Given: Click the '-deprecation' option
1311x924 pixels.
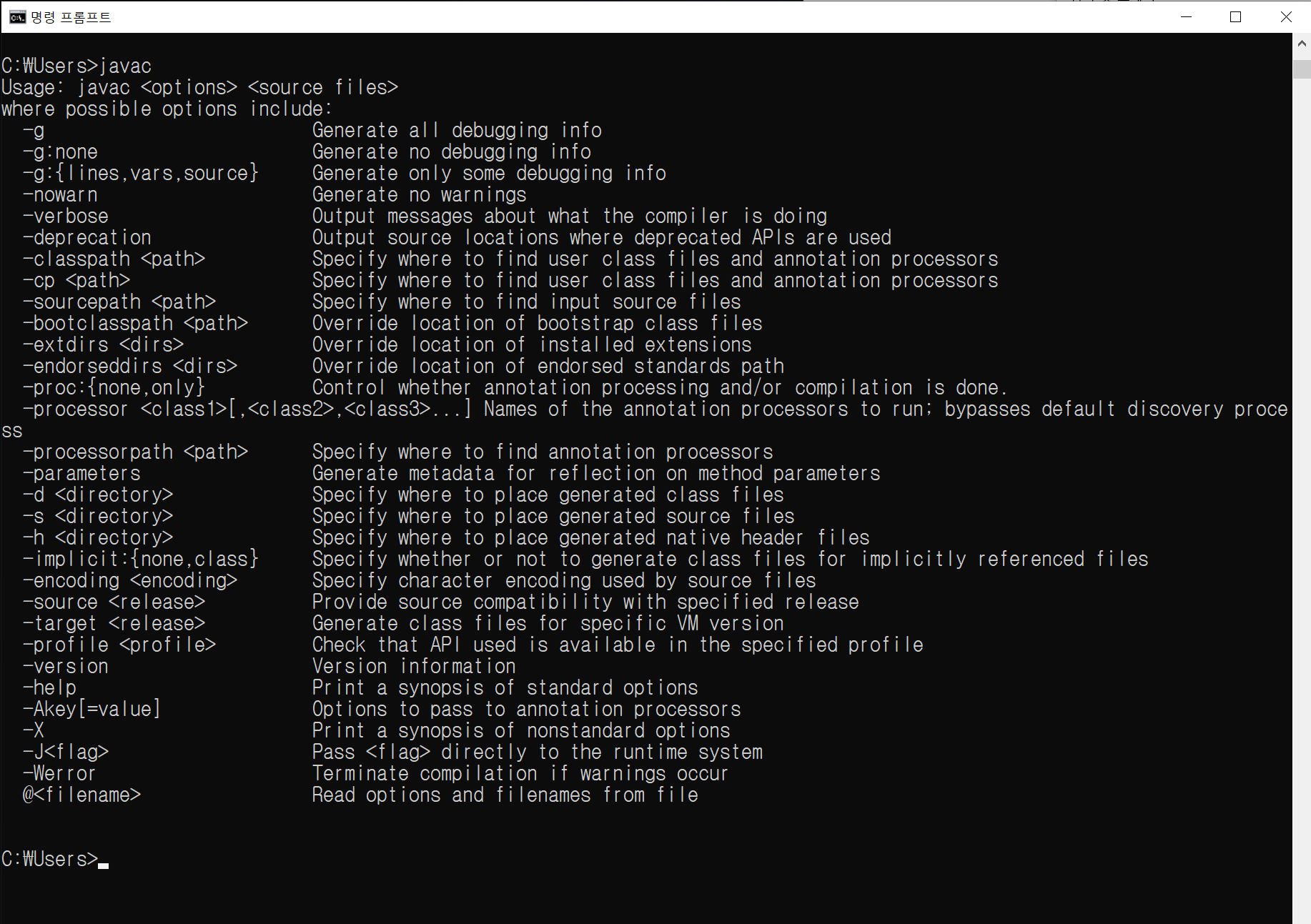Looking at the screenshot, I should click(87, 238).
